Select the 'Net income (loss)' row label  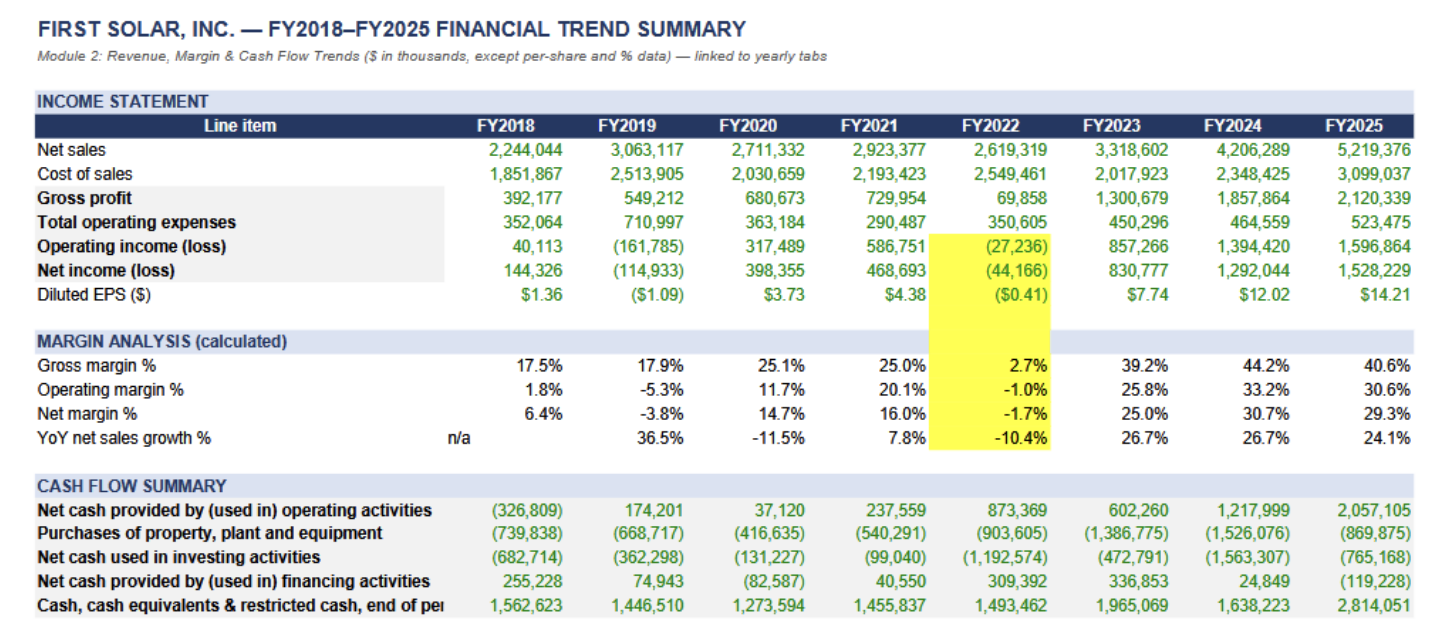(106, 270)
